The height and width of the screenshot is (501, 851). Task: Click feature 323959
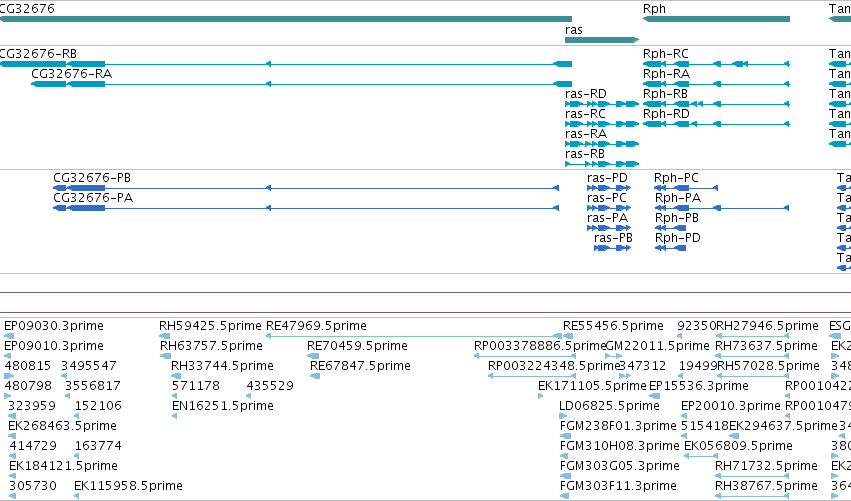[32, 406]
